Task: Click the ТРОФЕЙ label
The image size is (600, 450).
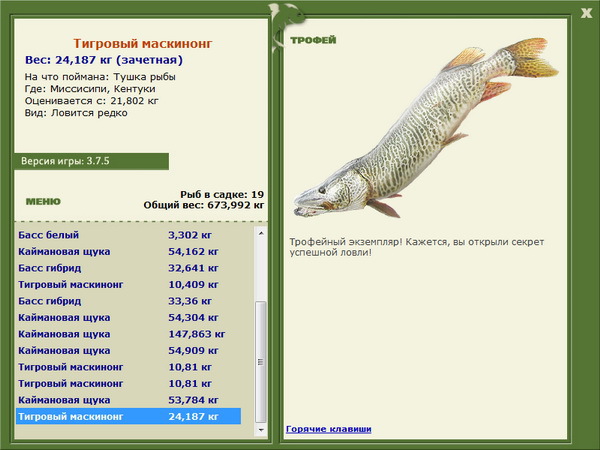Action: (x=313, y=40)
